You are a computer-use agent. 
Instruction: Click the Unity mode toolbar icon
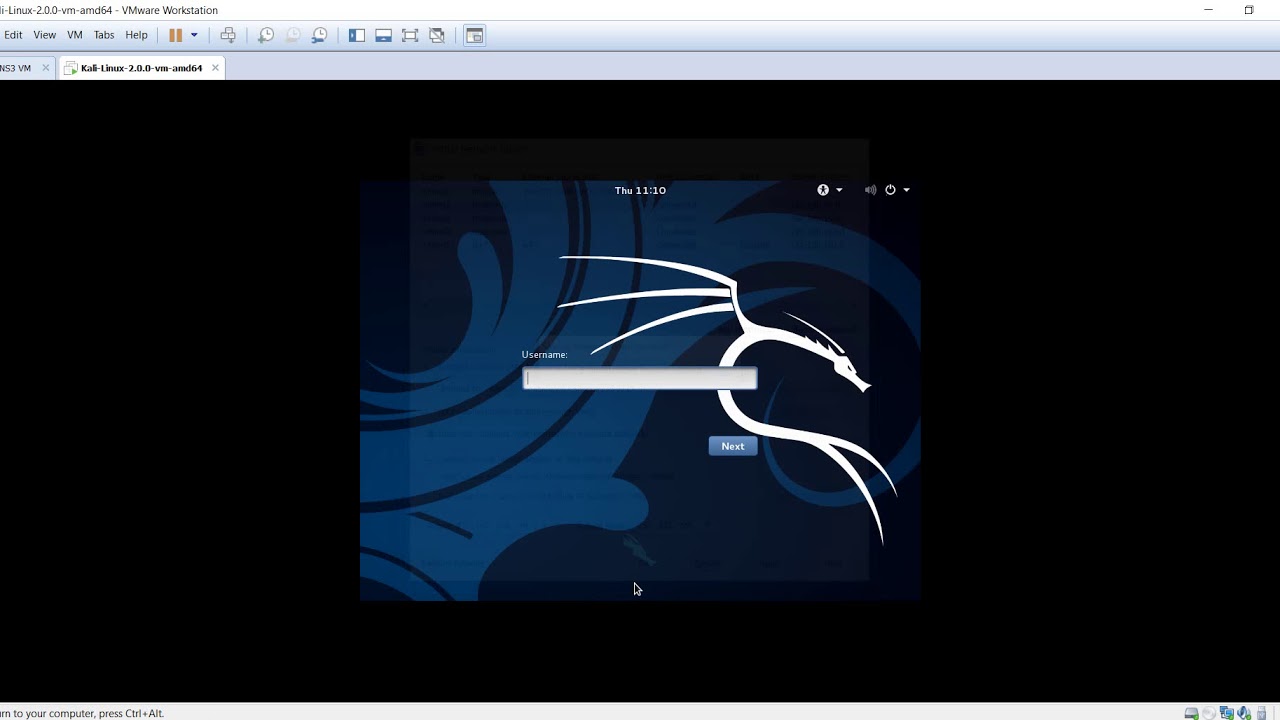tap(437, 35)
